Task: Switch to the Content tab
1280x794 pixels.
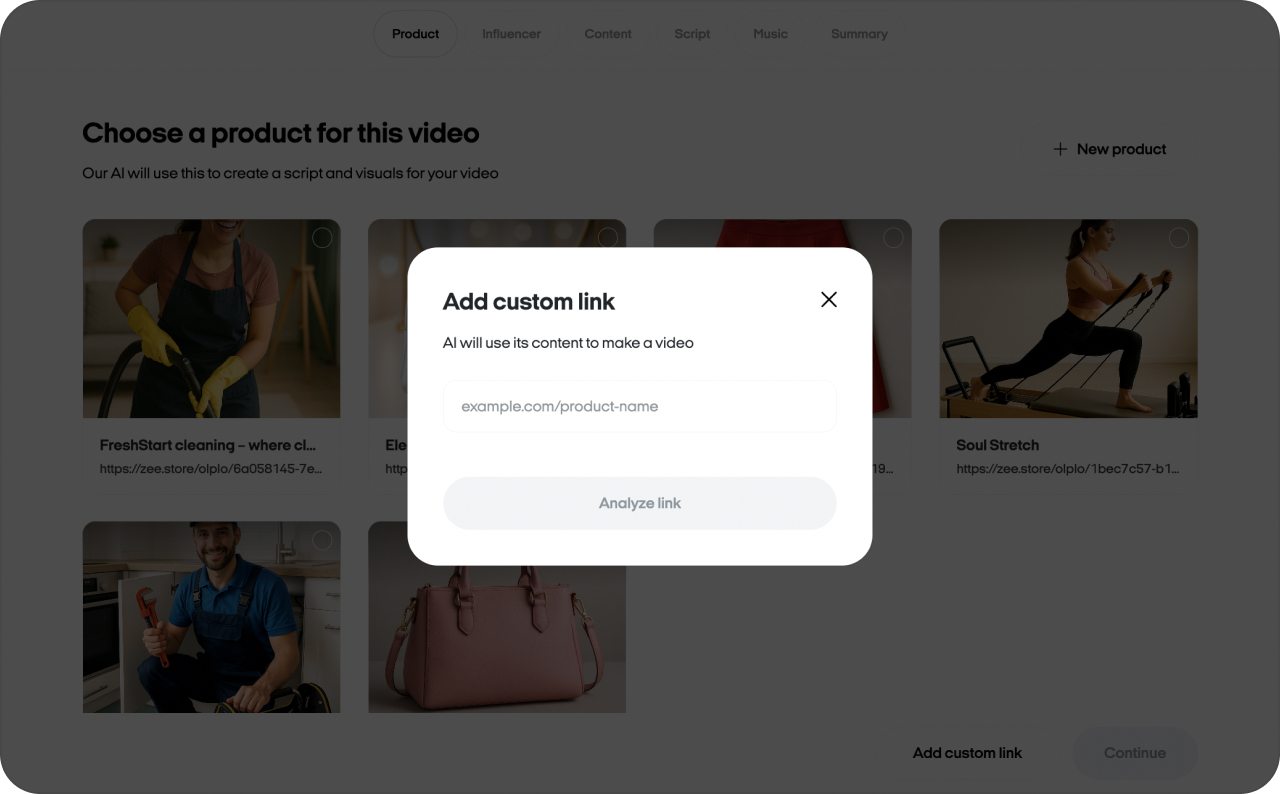Action: [x=608, y=33]
